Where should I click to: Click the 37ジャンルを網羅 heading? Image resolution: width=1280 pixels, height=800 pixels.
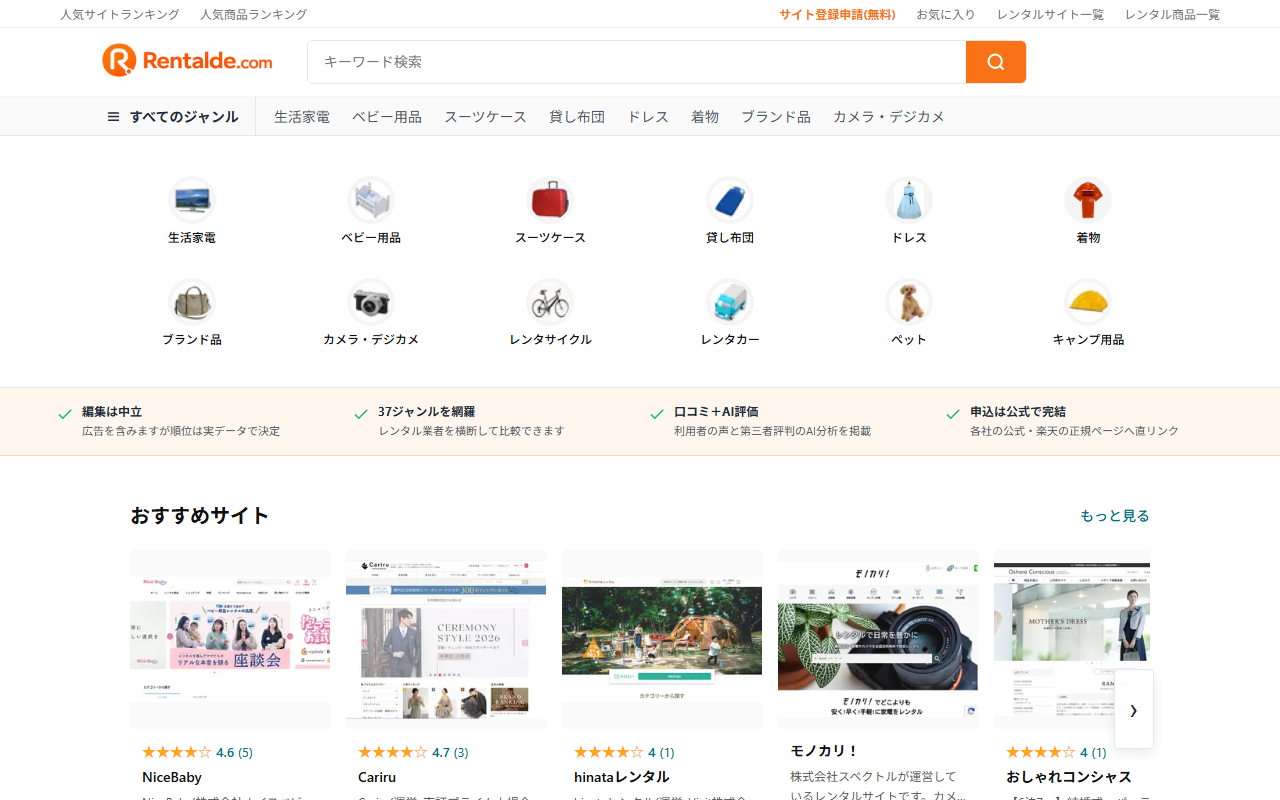click(427, 412)
